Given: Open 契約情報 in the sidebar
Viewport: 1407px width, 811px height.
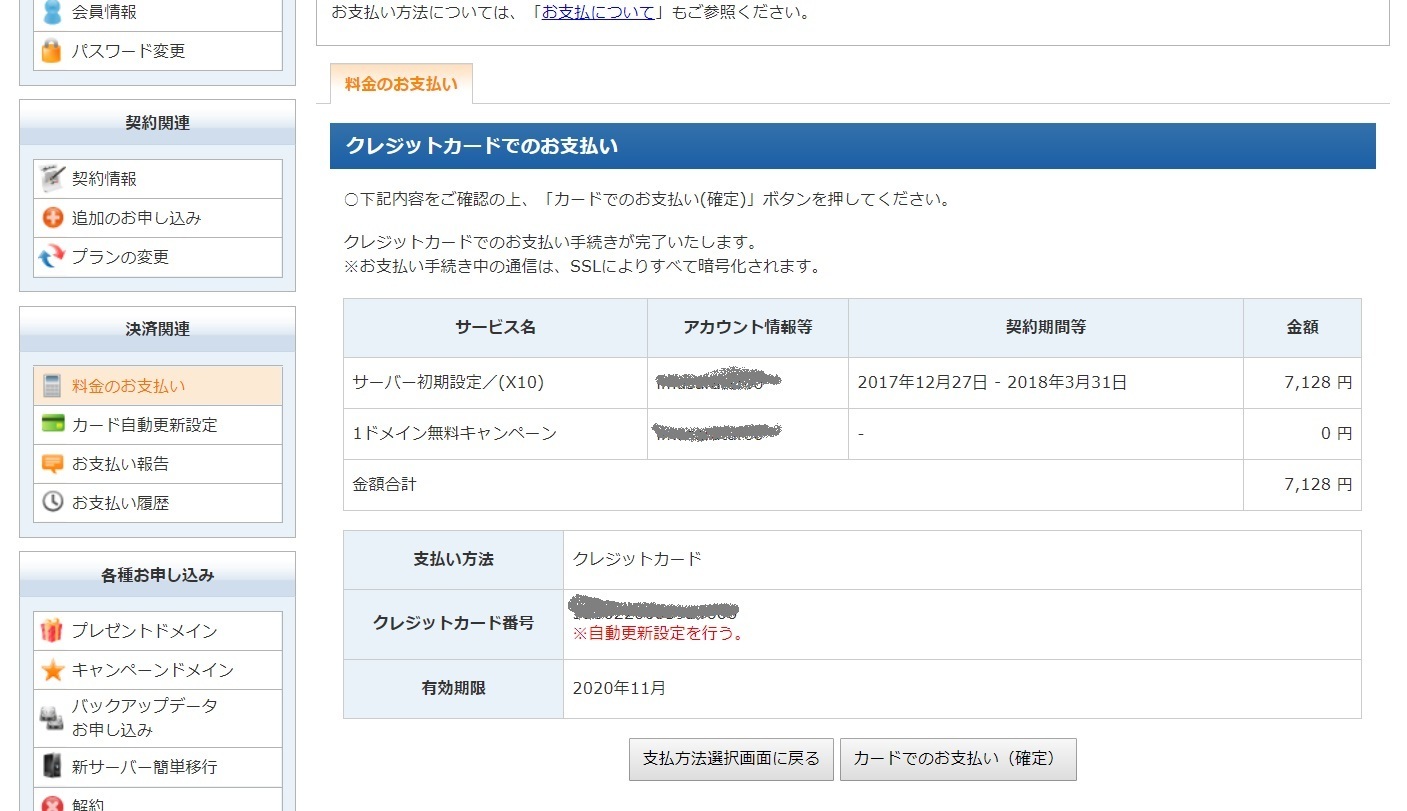Looking at the screenshot, I should pos(158,179).
